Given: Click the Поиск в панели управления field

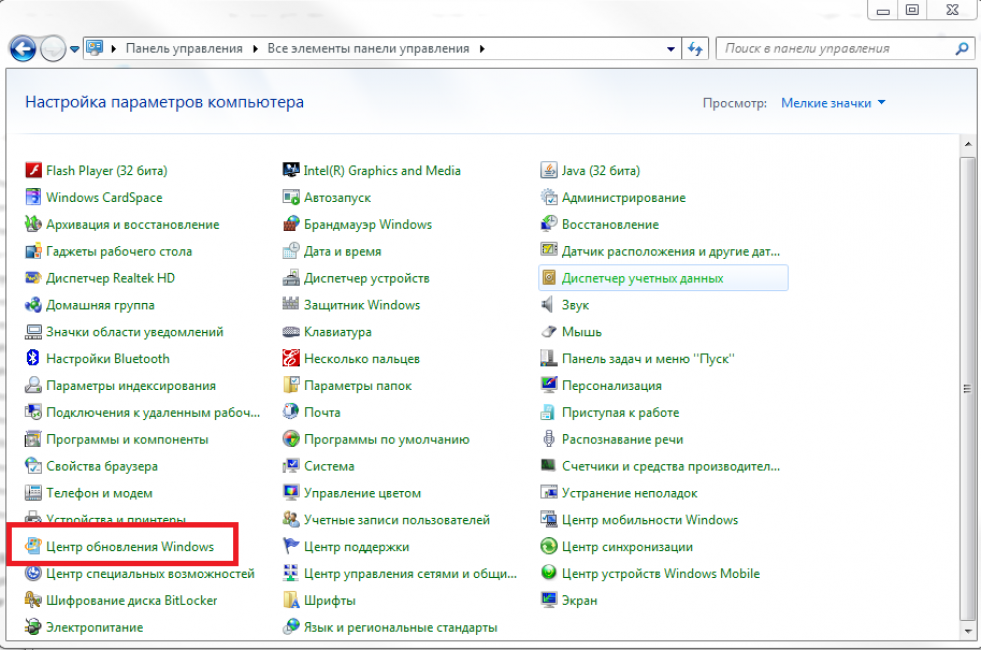Looking at the screenshot, I should (x=845, y=49).
